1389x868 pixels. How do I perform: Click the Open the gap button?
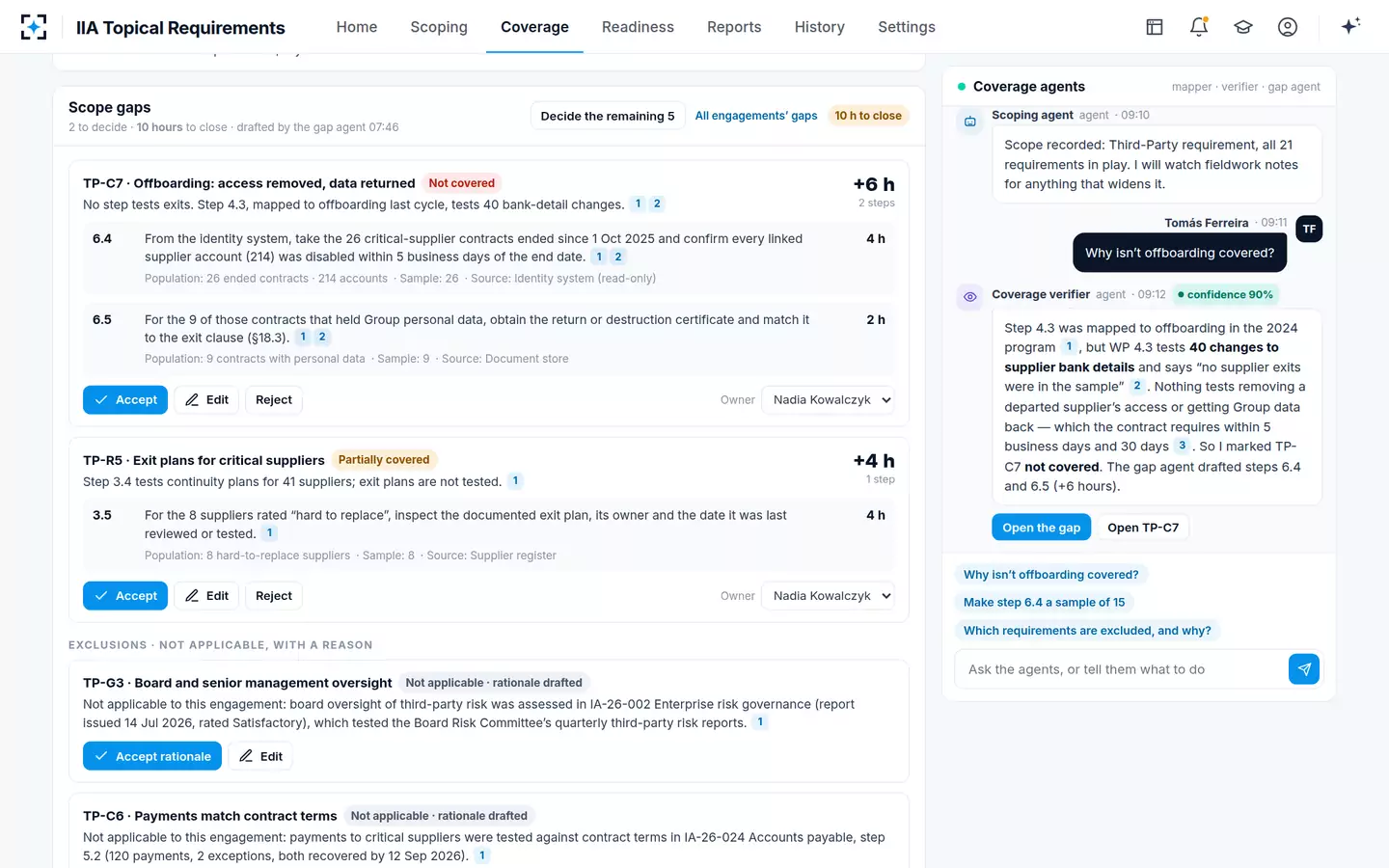point(1042,528)
